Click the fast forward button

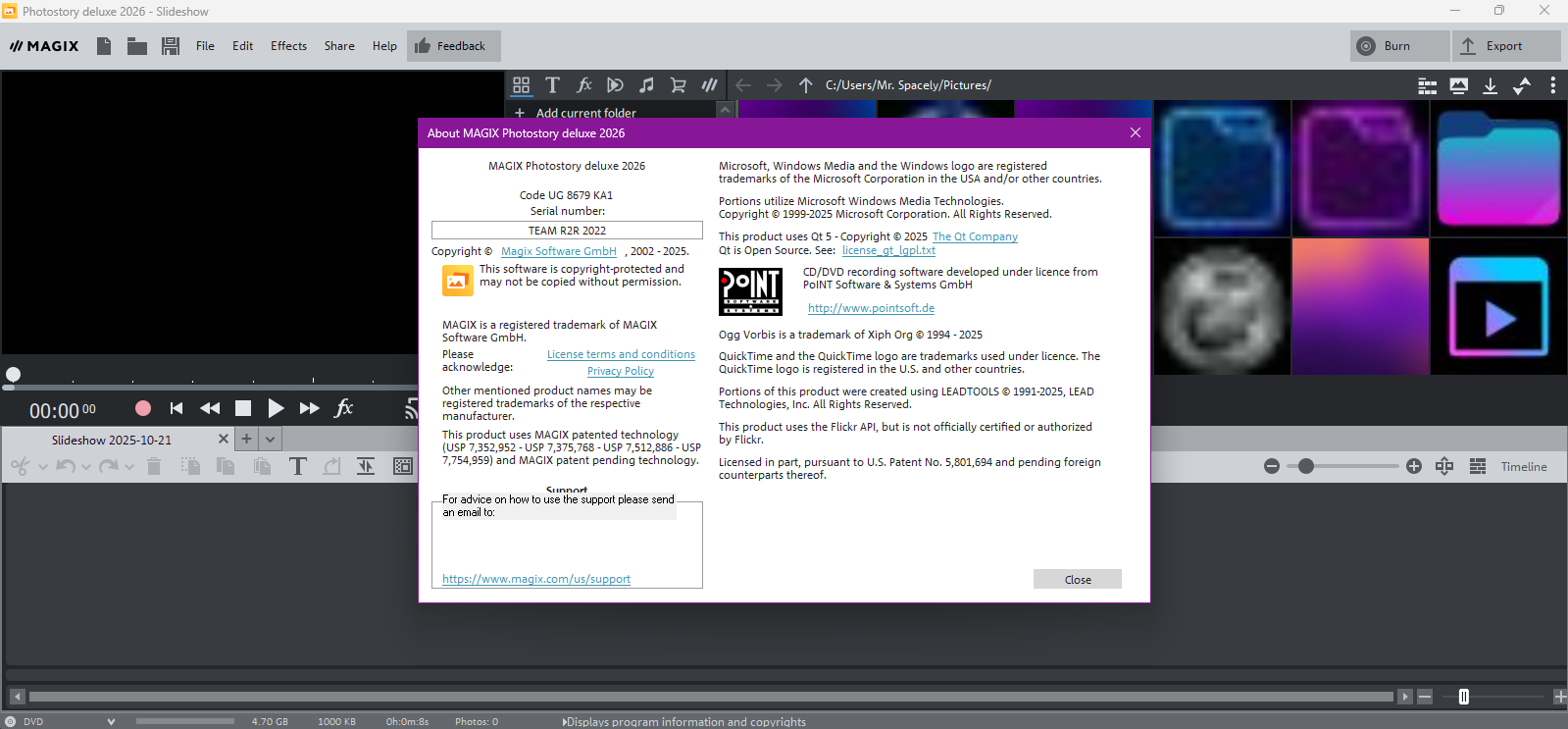pos(309,408)
